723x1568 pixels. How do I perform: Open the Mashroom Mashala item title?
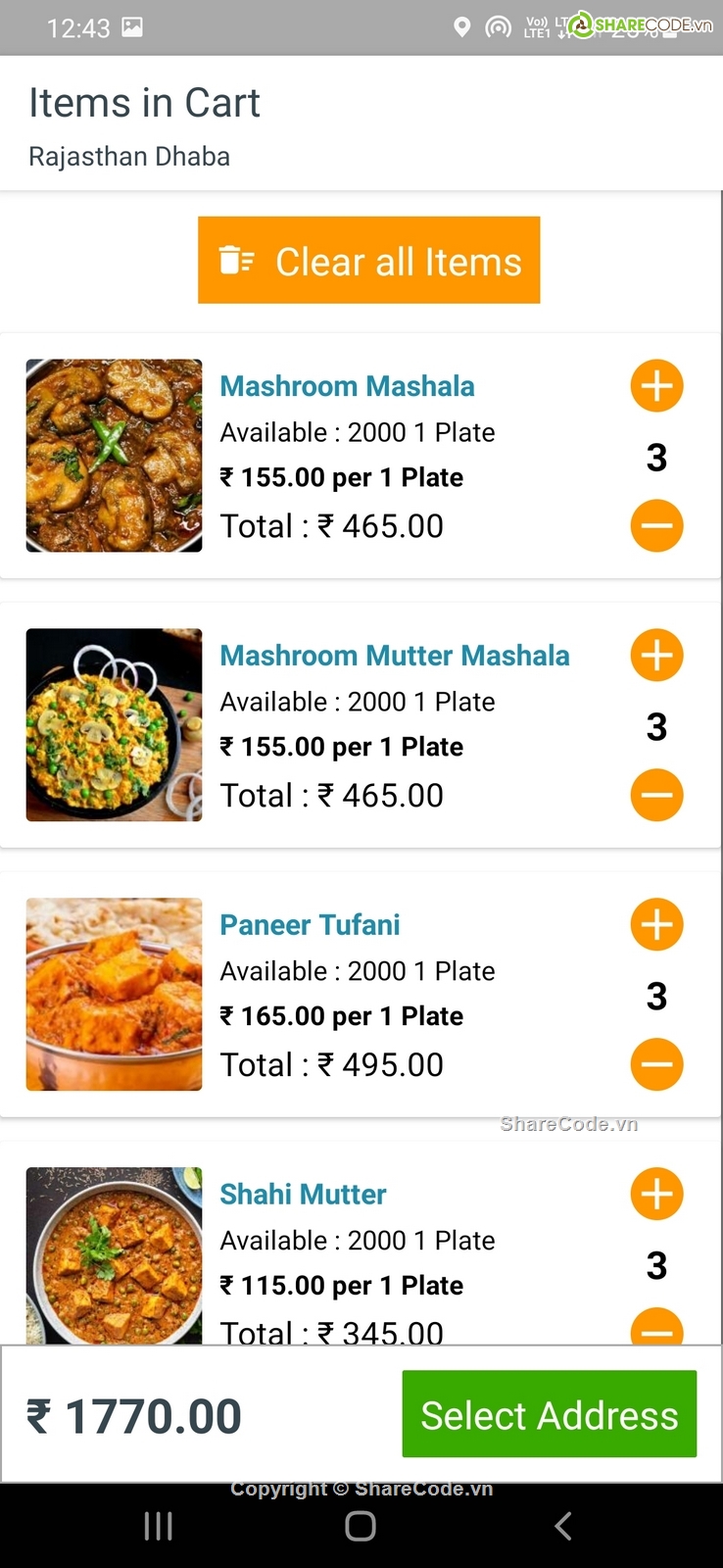click(x=347, y=386)
